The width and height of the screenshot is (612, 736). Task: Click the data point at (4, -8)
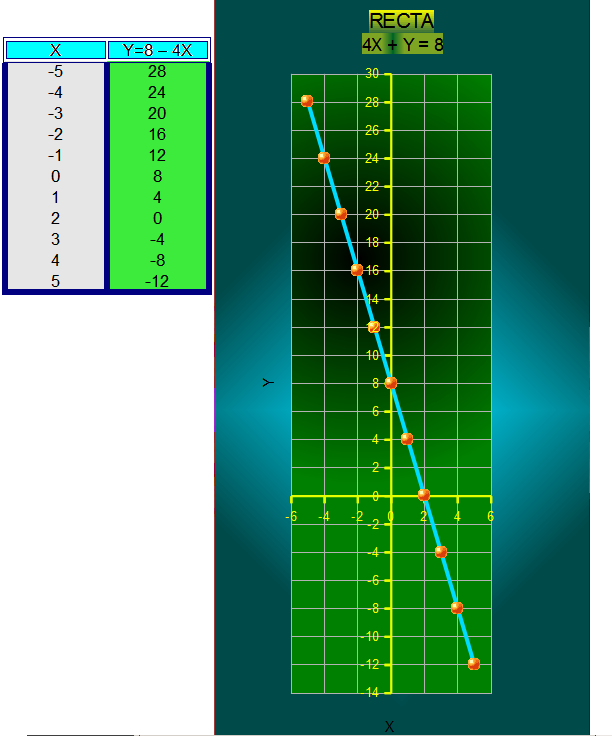pyautogui.click(x=457, y=608)
